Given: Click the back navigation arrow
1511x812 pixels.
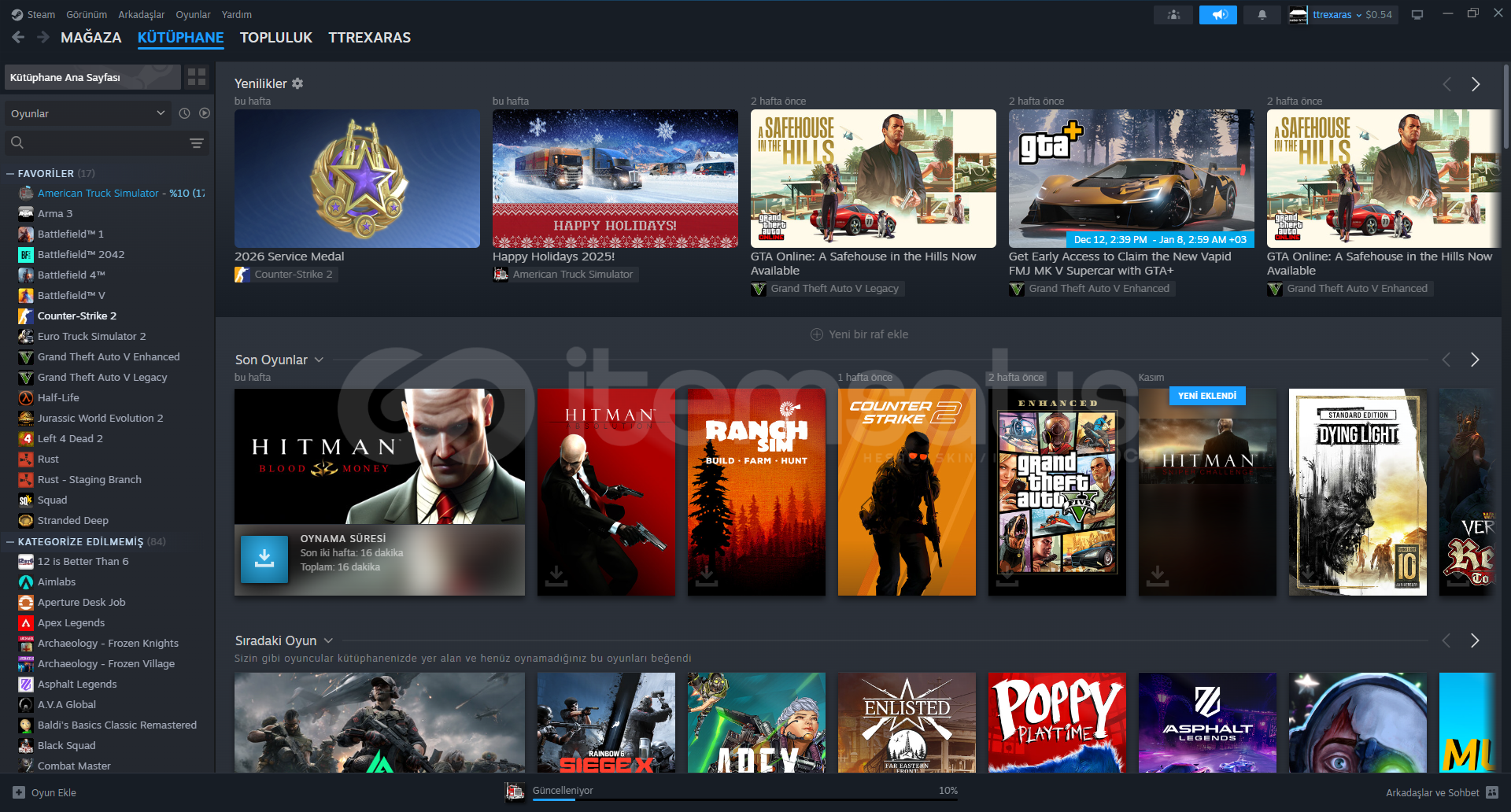Looking at the screenshot, I should point(18,37).
